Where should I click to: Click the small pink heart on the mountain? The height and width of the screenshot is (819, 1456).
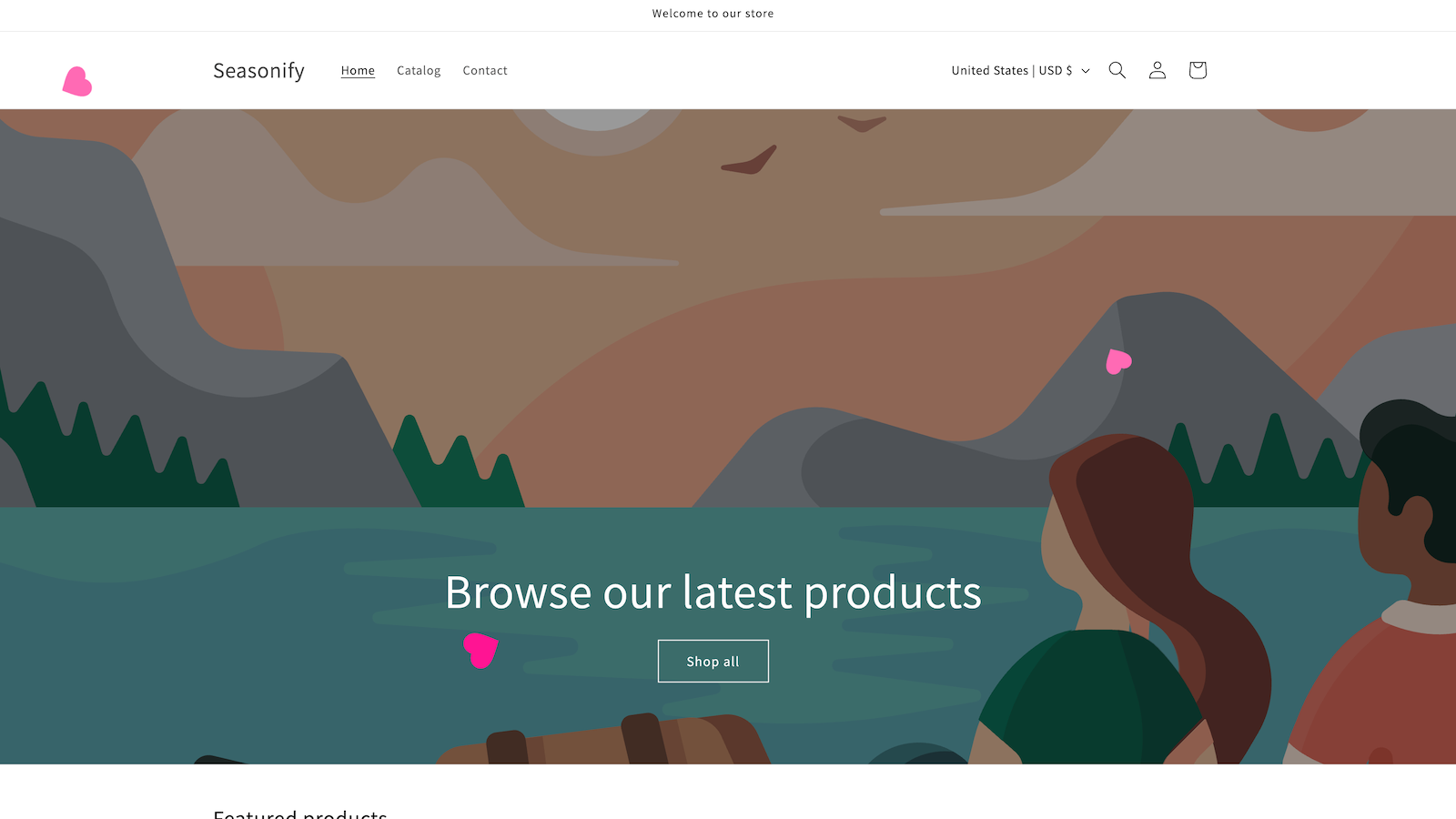1117,361
